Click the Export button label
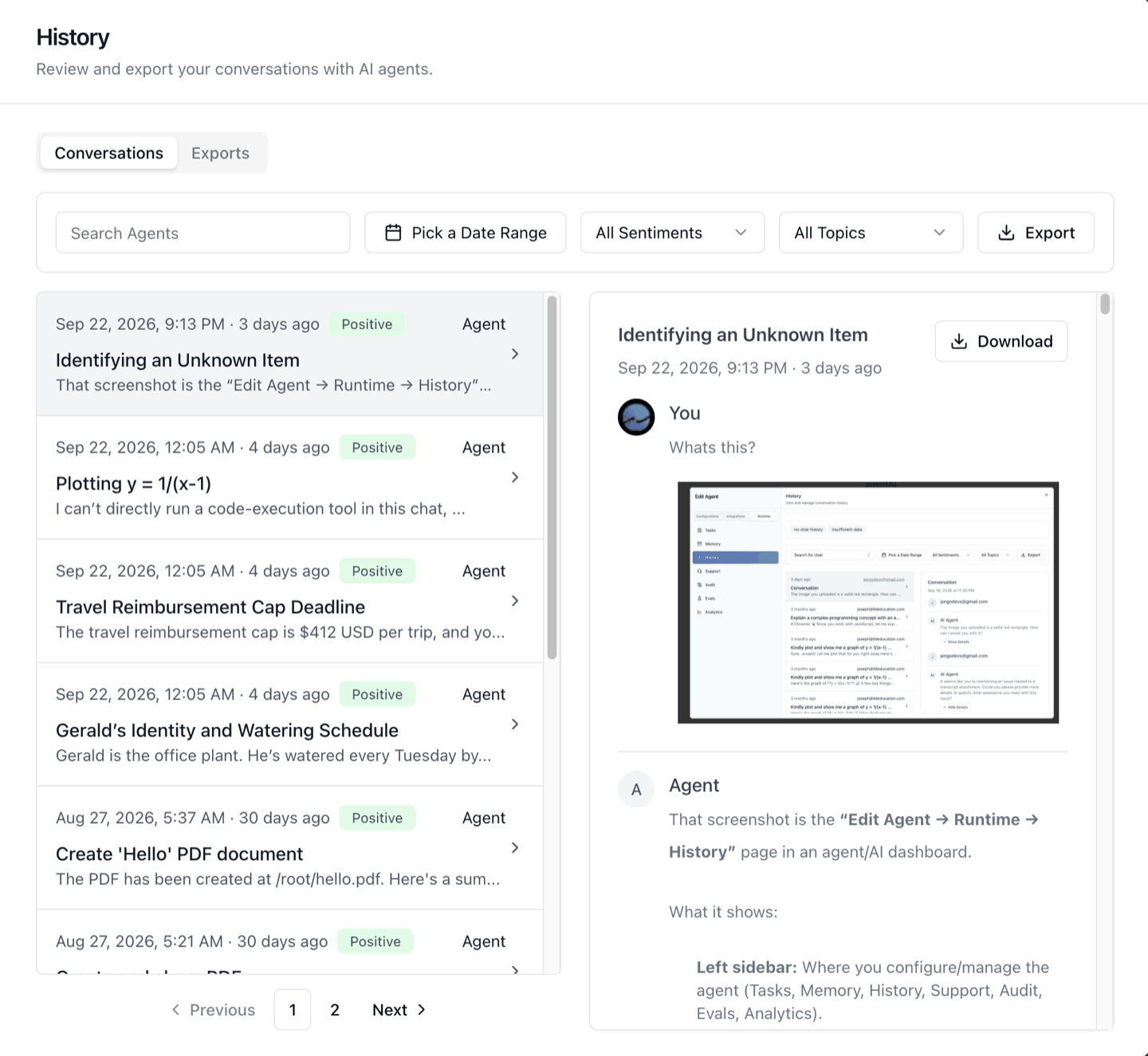The width and height of the screenshot is (1148, 1056). [x=1050, y=233]
